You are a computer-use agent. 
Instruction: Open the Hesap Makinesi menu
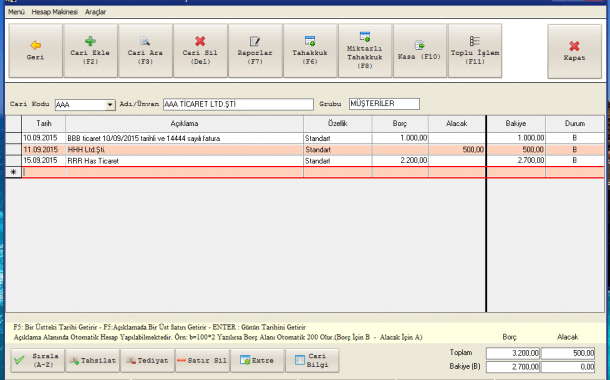(x=54, y=12)
